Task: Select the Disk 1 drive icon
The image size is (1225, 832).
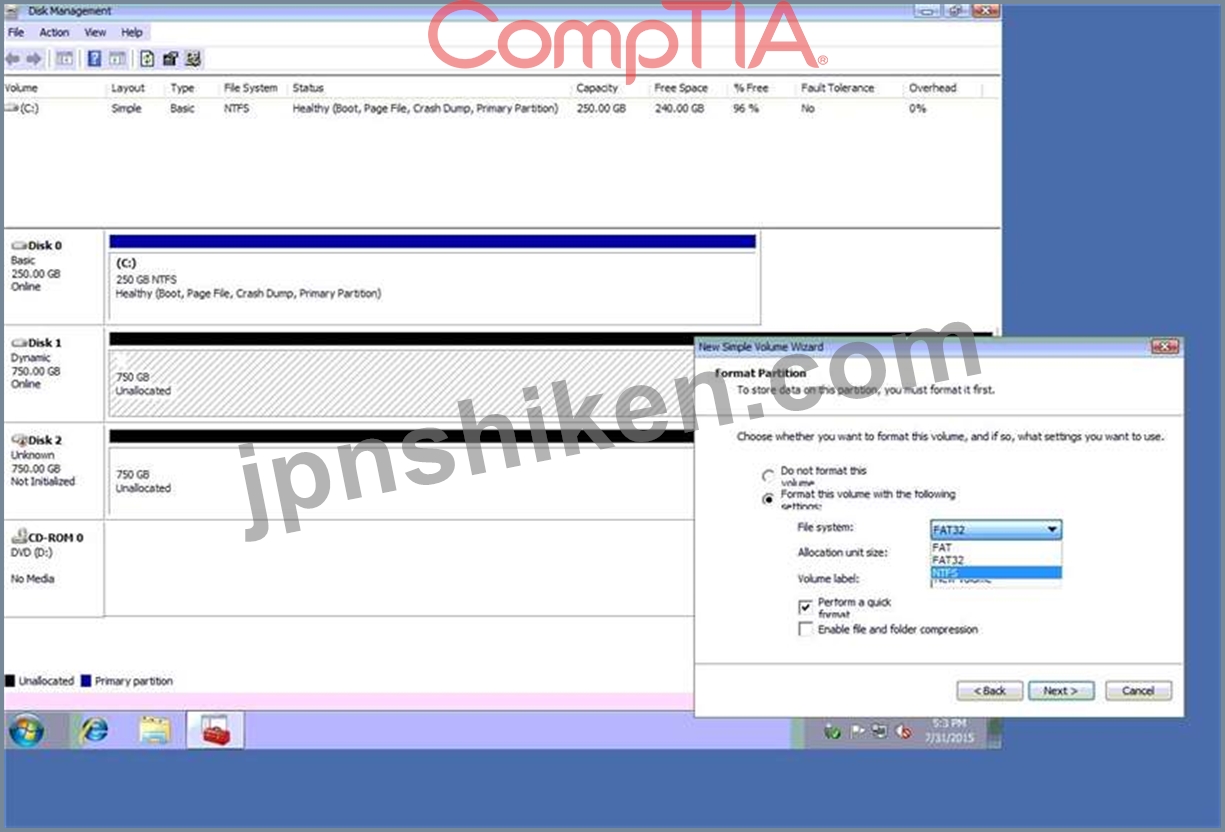Action: [x=19, y=343]
